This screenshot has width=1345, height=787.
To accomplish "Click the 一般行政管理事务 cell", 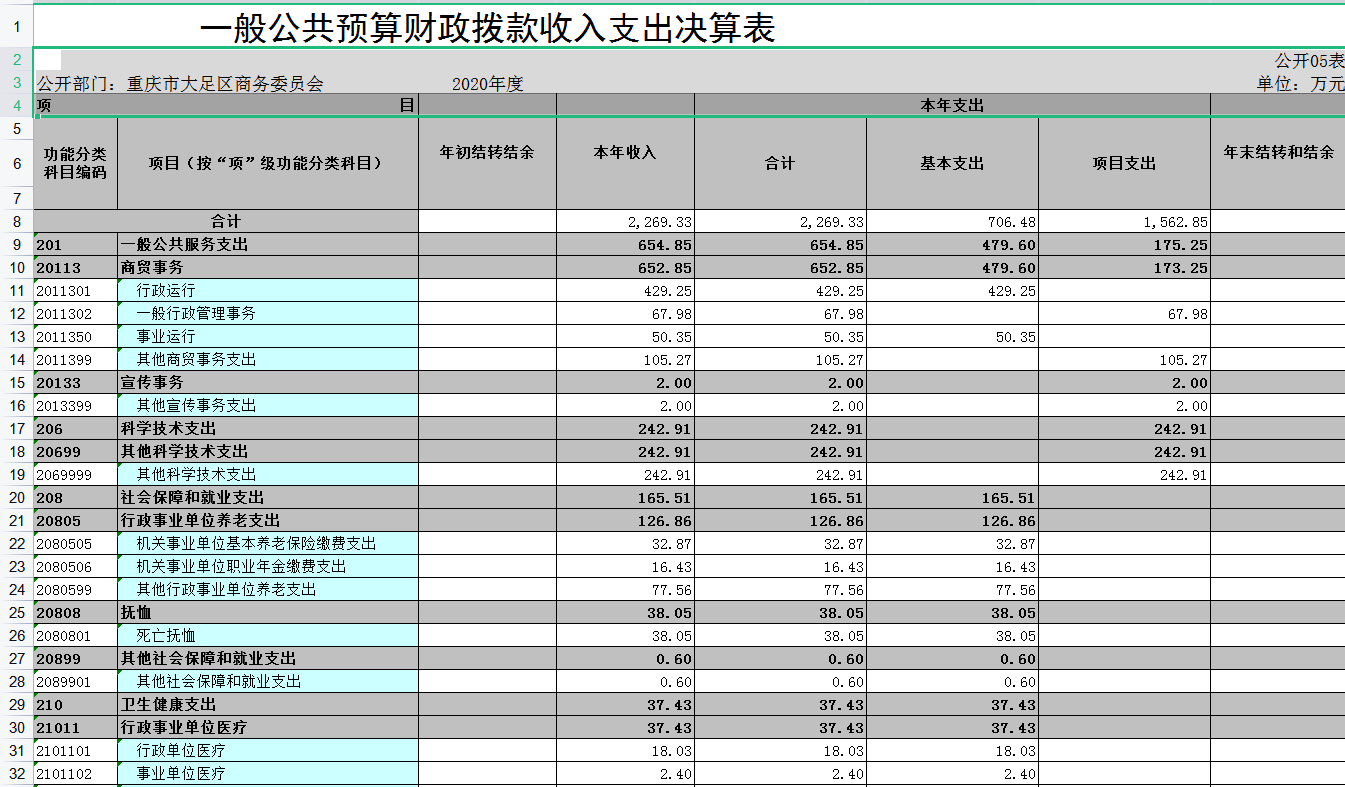I will pyautogui.click(x=267, y=313).
